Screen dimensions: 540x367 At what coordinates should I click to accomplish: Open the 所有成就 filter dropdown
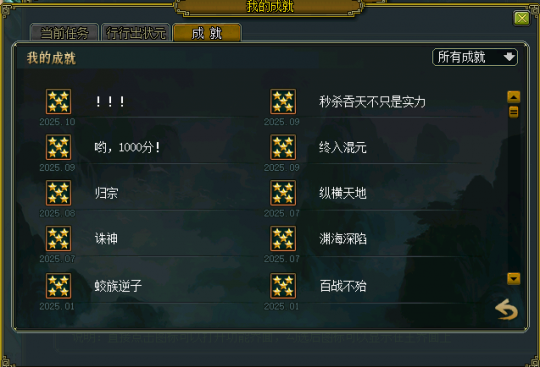475,57
